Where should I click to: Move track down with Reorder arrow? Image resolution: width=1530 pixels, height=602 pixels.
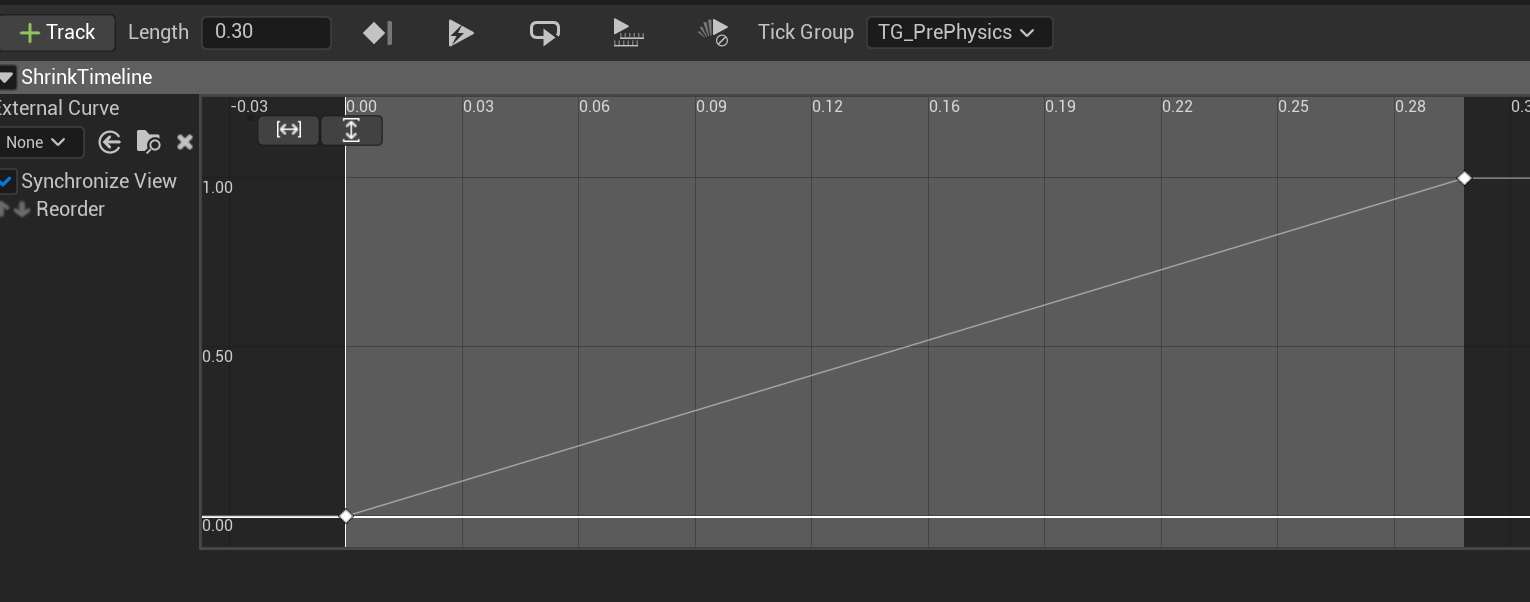pos(21,209)
